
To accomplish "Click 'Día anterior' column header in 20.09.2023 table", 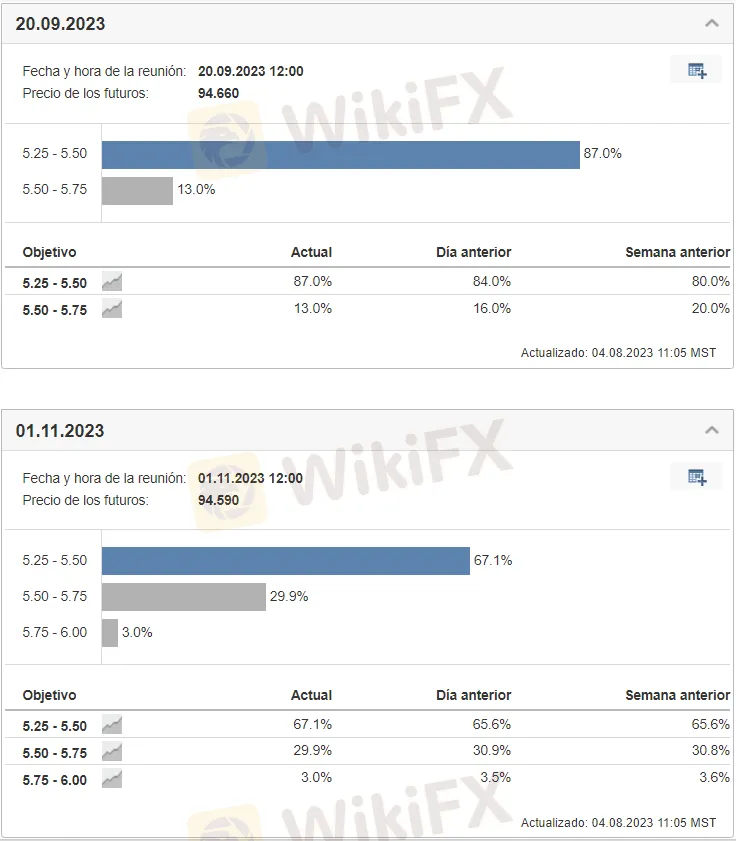I will click(473, 252).
